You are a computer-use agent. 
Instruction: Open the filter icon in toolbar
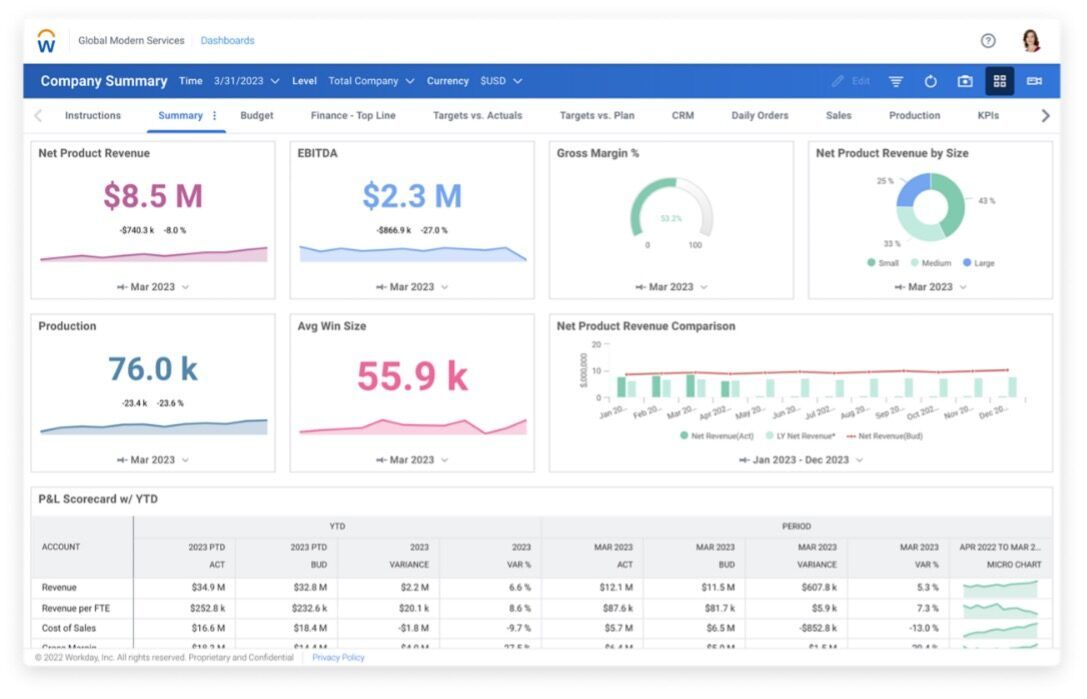896,81
